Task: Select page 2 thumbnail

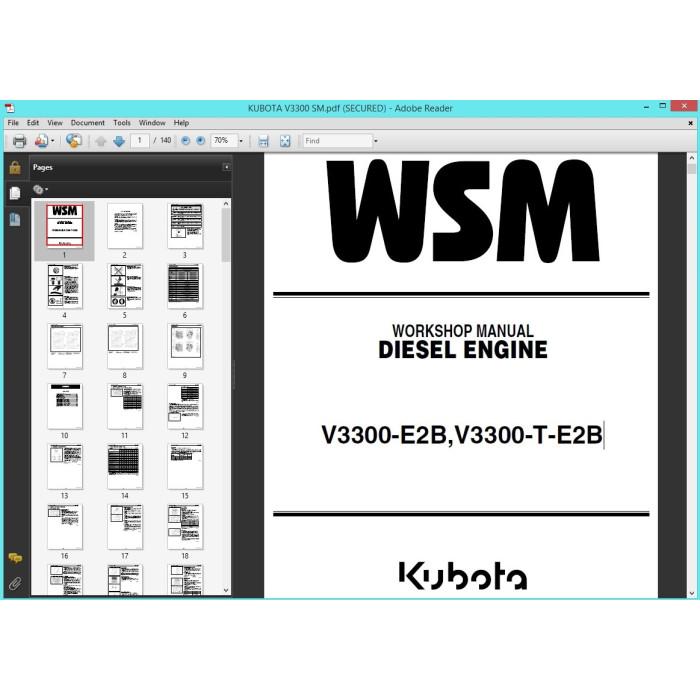Action: click(125, 226)
